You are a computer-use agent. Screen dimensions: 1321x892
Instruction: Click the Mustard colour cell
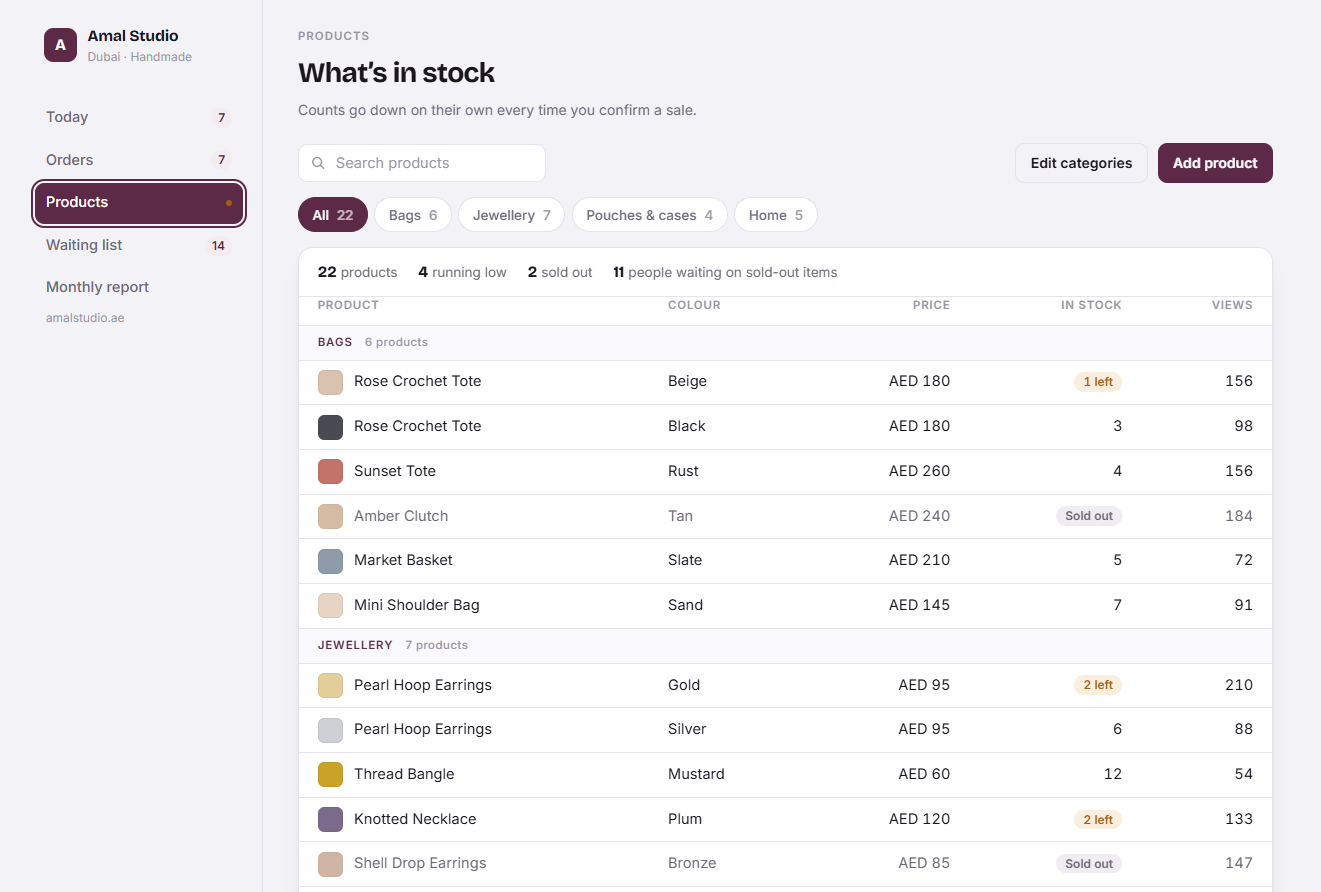click(696, 774)
